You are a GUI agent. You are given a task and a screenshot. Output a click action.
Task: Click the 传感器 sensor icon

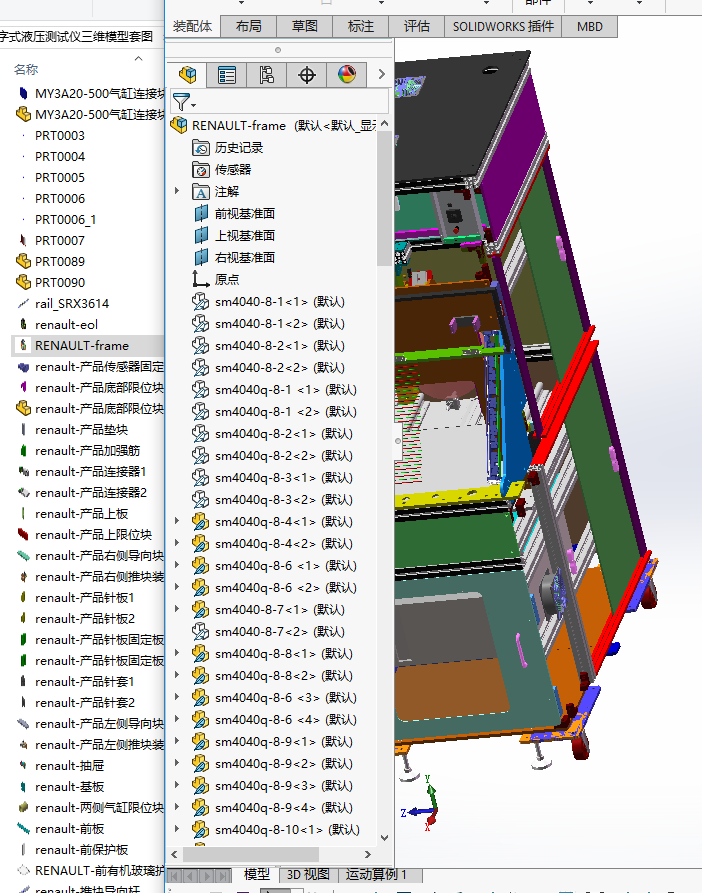200,170
